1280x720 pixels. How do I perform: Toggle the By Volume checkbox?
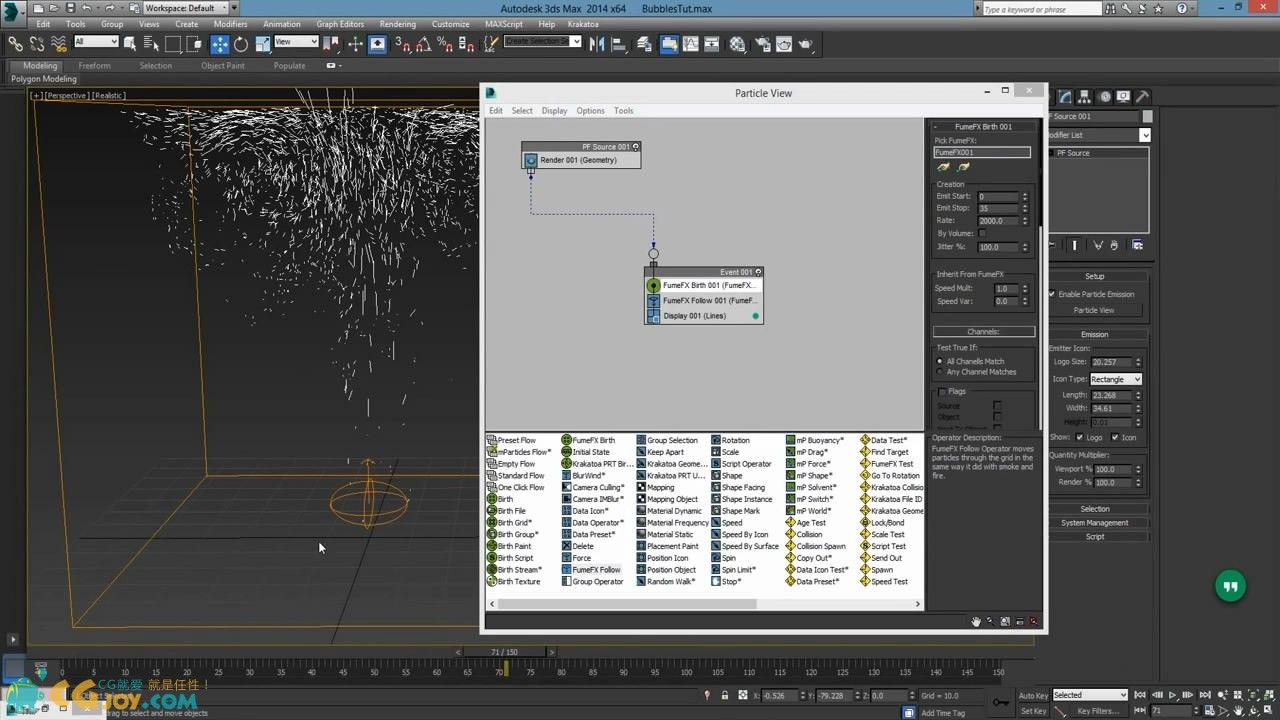pyautogui.click(x=982, y=233)
